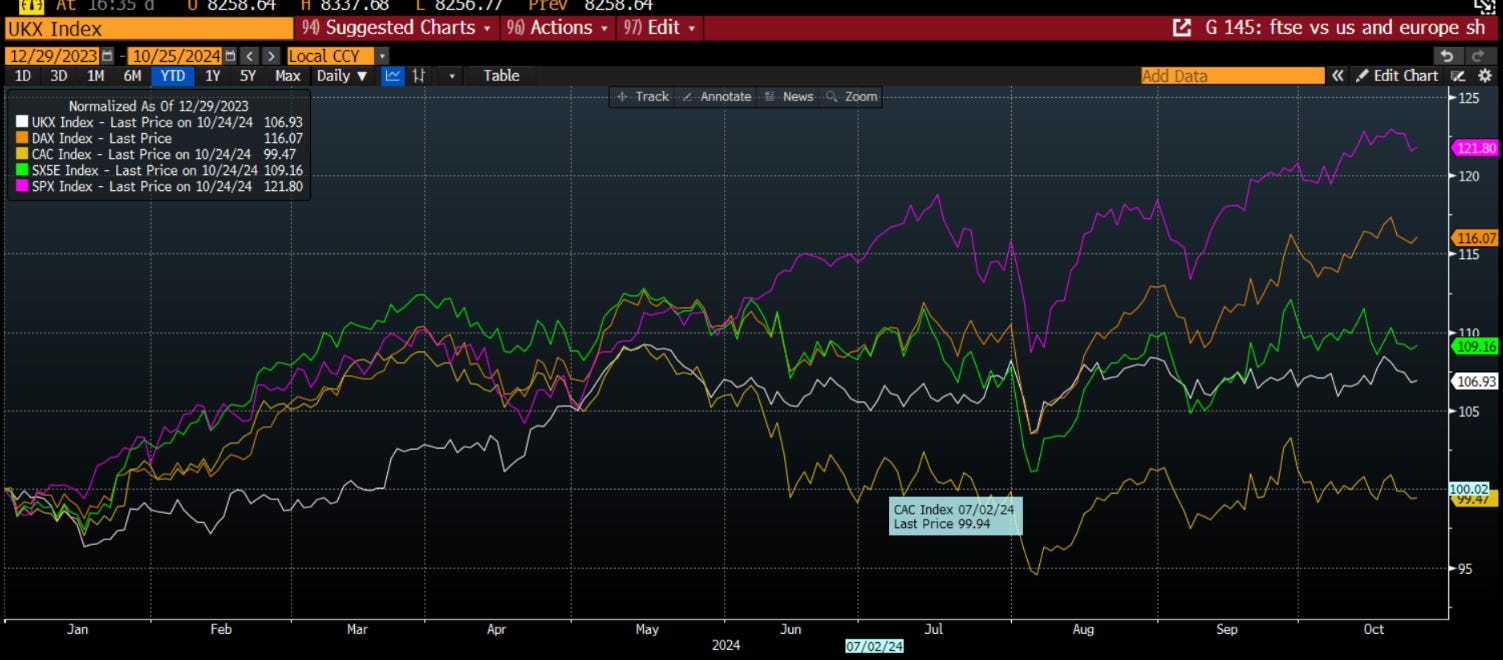Open the Daily periodicity dropdown
Viewport: 1503px width, 660px height.
[x=341, y=76]
